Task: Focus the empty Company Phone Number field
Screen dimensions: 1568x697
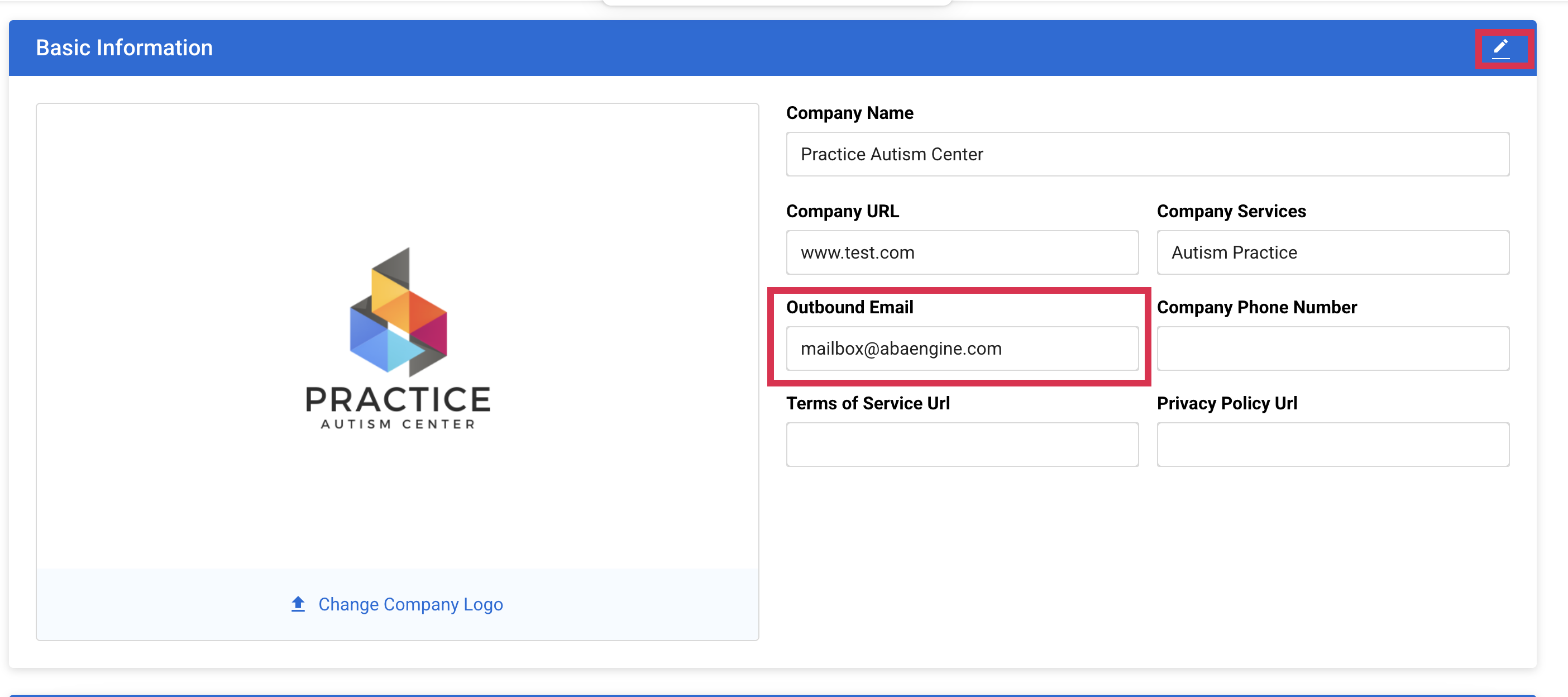Action: [x=1332, y=348]
